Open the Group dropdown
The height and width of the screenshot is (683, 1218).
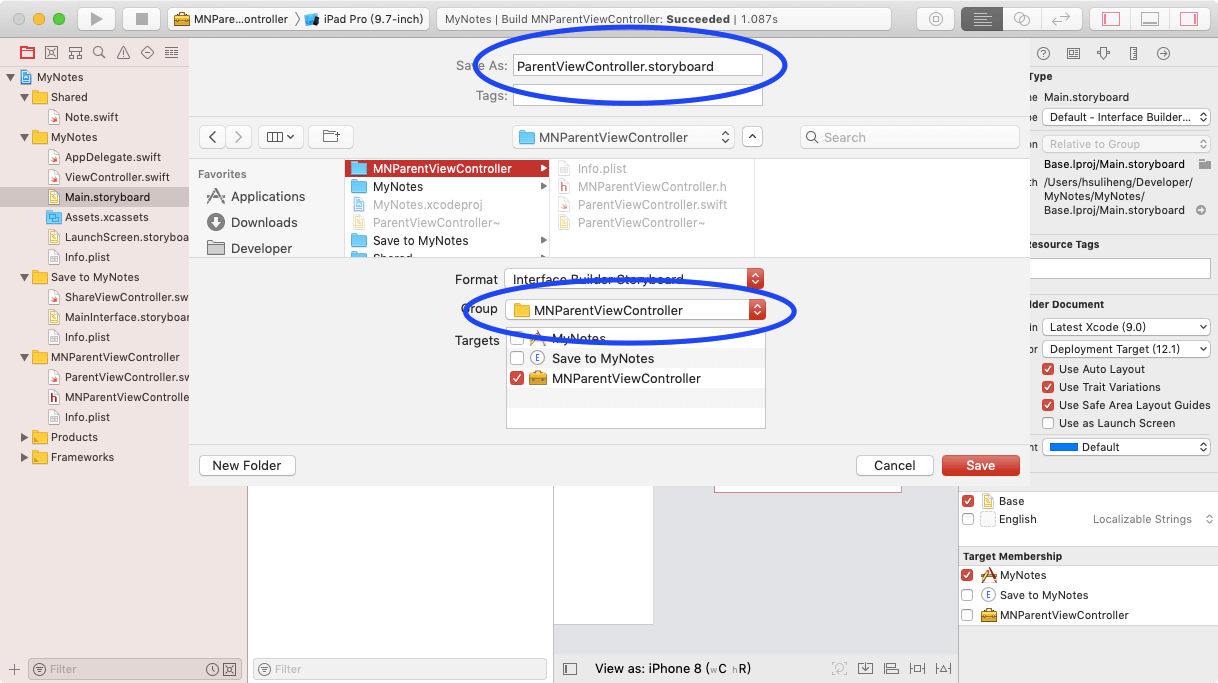(634, 310)
